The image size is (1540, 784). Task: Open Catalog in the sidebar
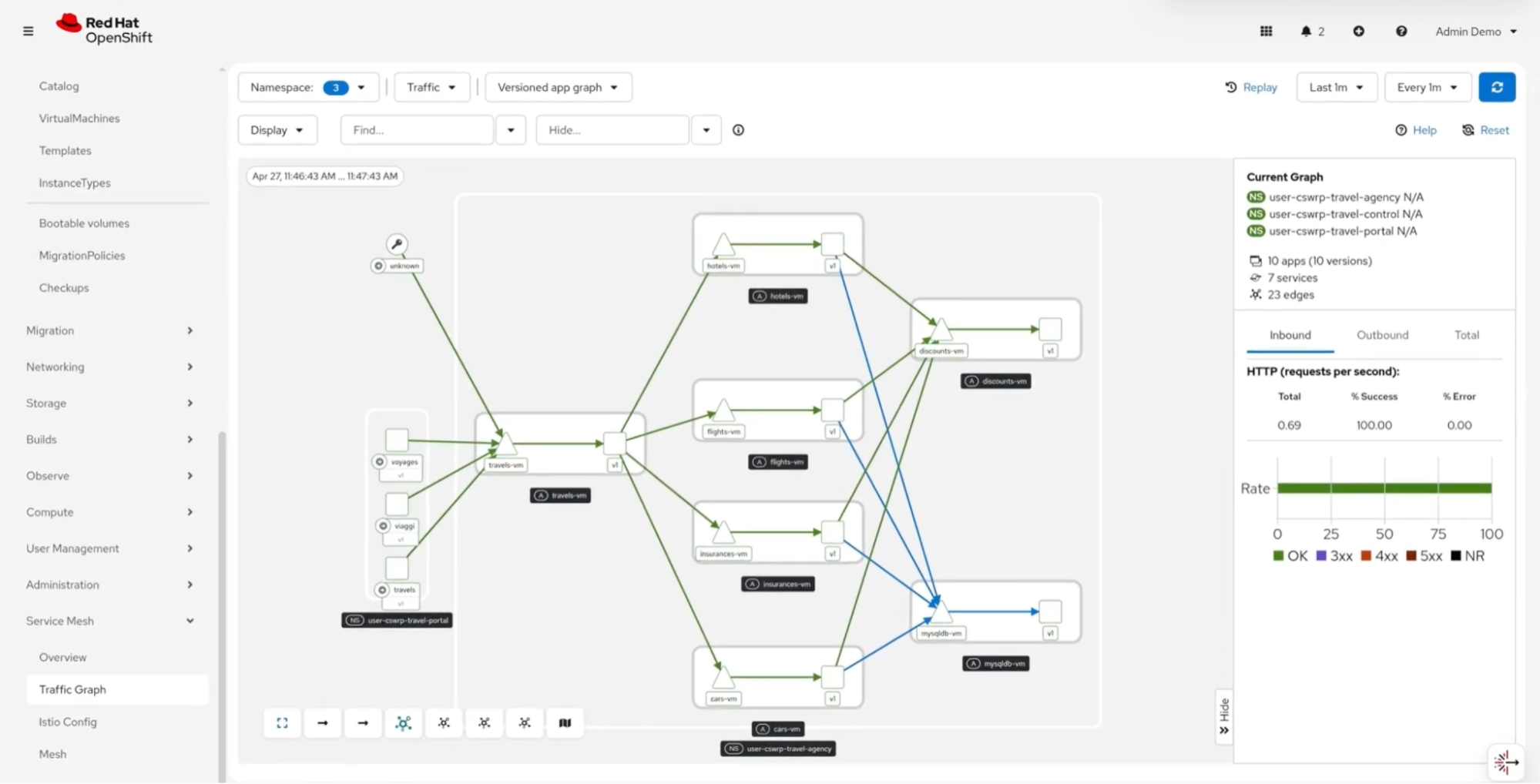59,85
